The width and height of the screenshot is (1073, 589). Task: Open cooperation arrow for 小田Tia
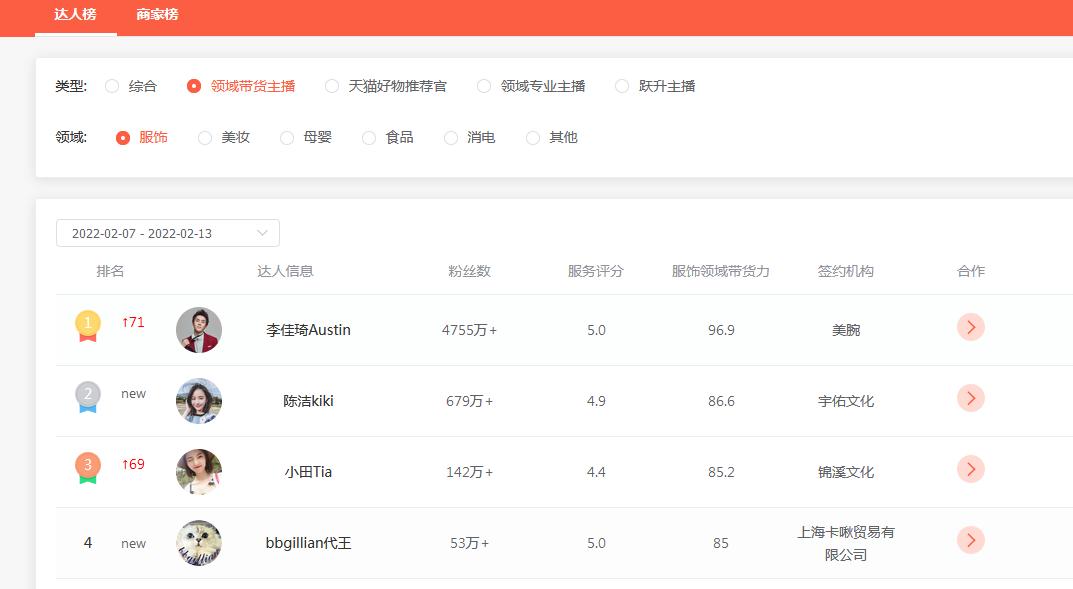tap(970, 469)
